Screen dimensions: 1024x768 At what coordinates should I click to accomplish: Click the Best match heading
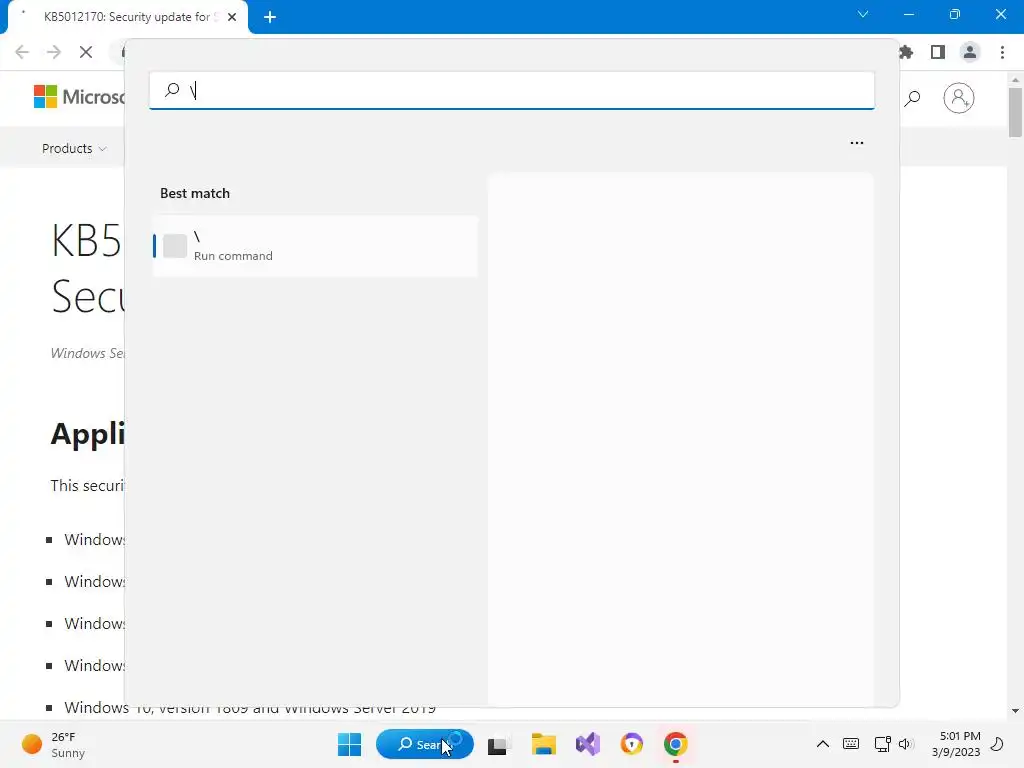click(x=195, y=193)
